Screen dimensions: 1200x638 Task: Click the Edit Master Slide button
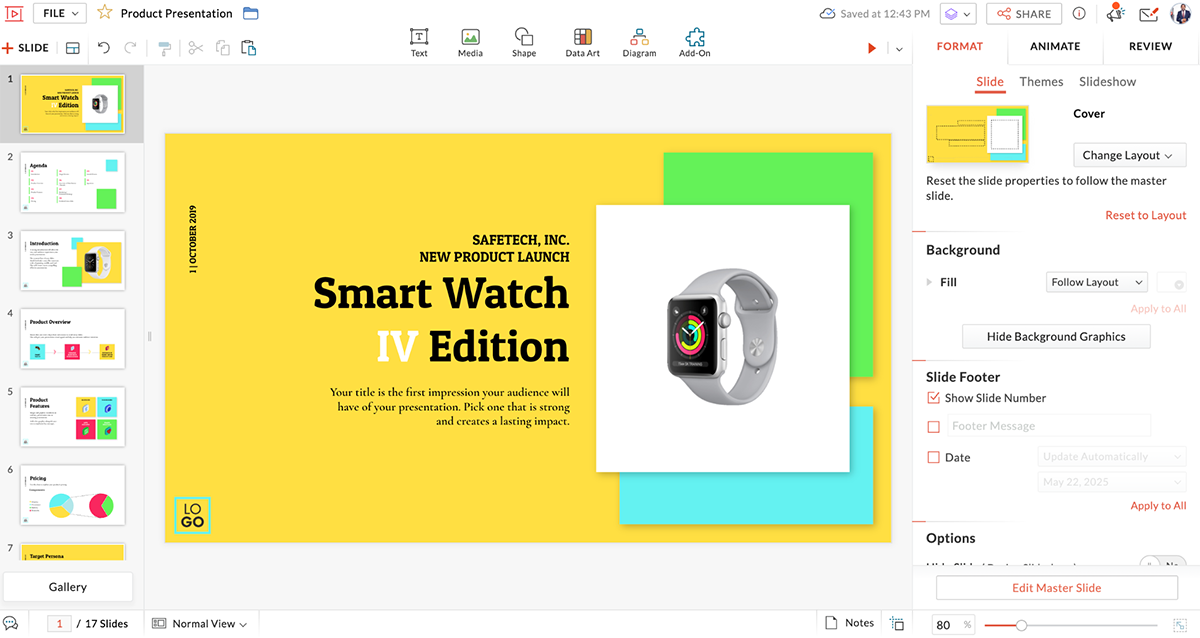pyautogui.click(x=1056, y=587)
